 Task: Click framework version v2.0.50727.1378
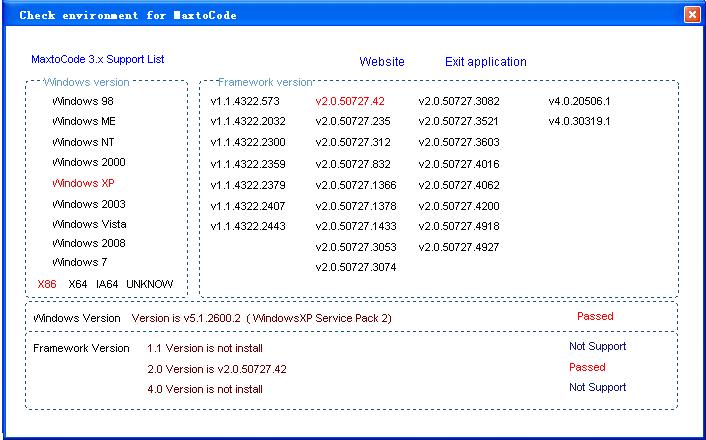pos(356,206)
